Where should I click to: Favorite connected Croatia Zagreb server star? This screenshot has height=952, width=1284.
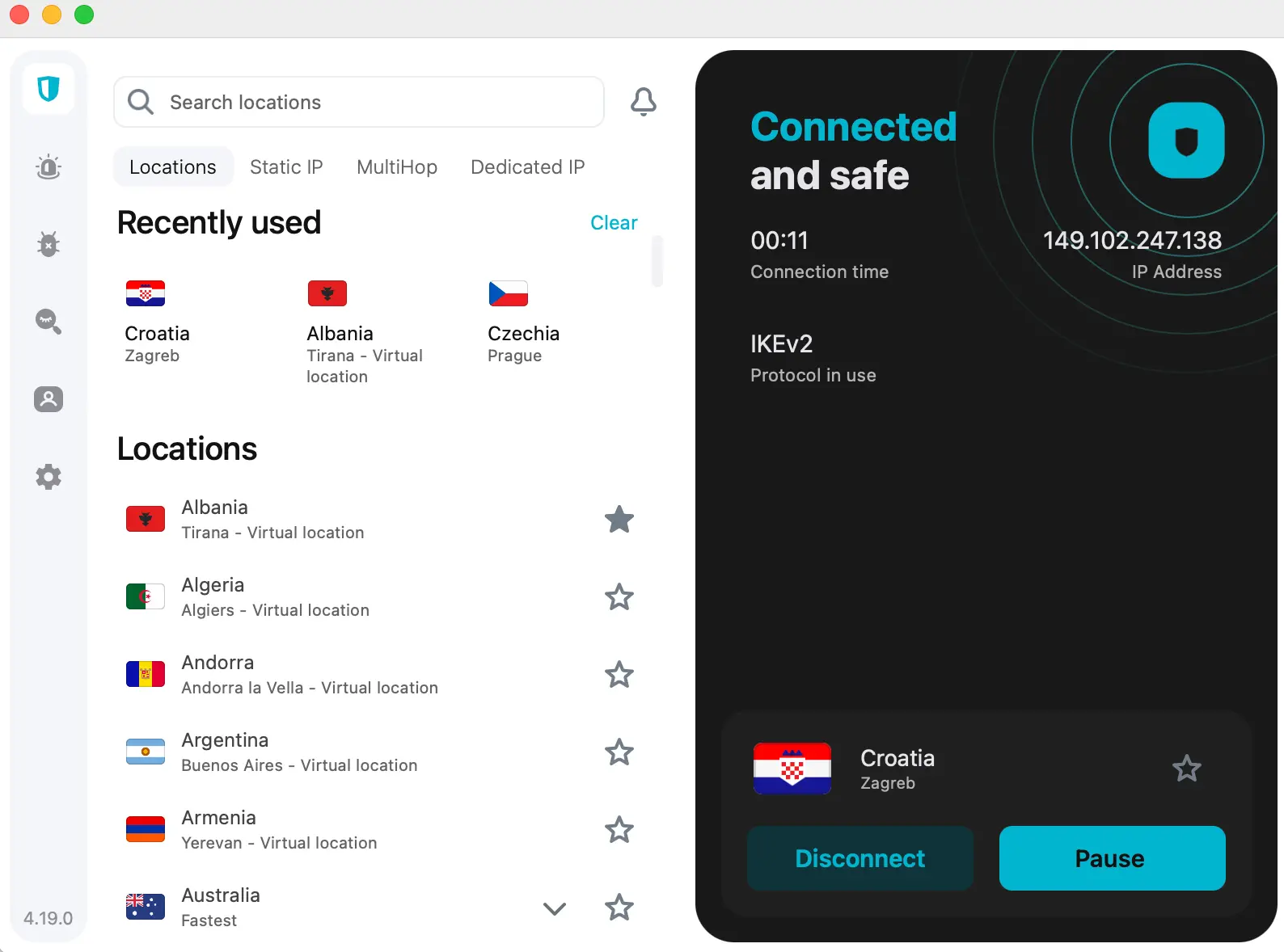tap(1187, 768)
